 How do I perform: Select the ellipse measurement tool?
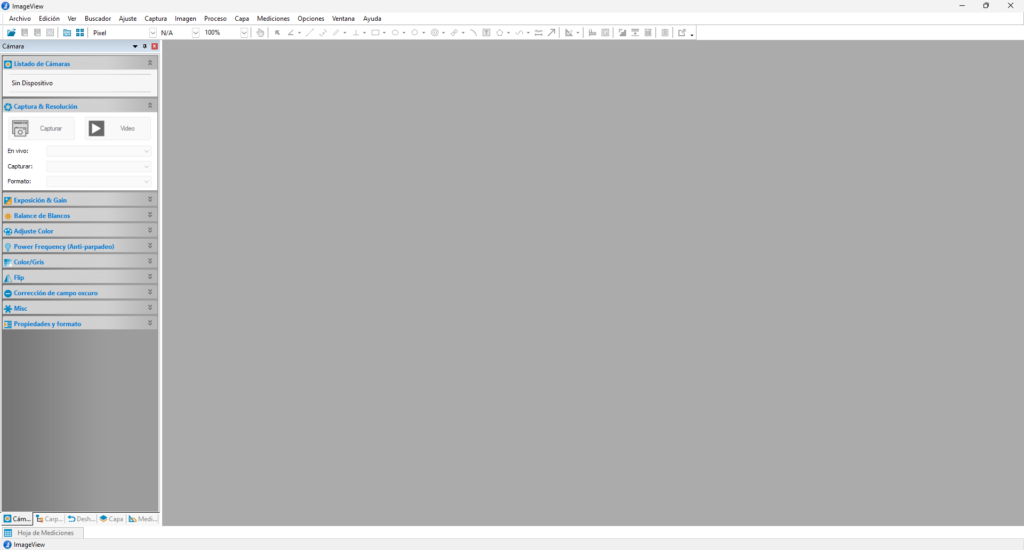(x=395, y=33)
